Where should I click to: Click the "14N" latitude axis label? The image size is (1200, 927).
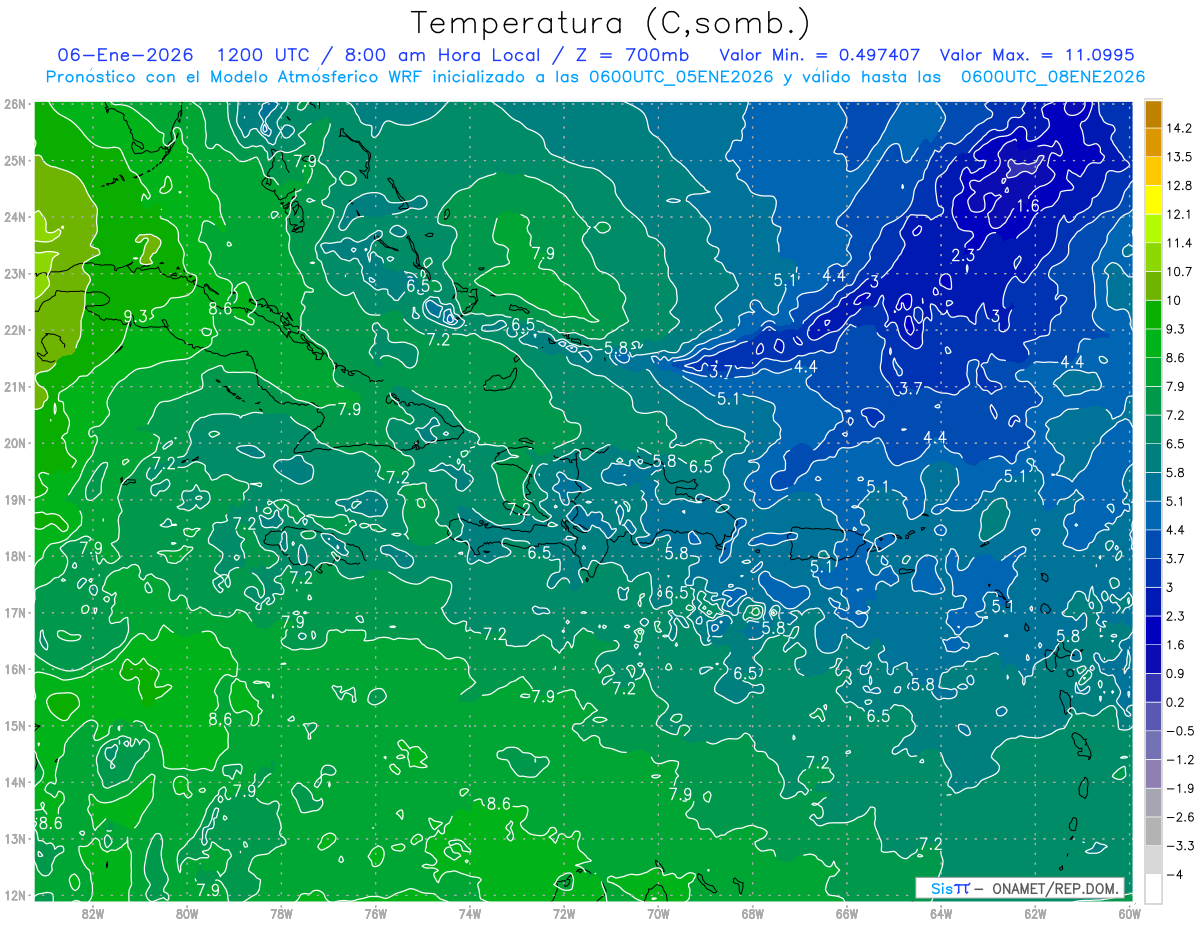pyautogui.click(x=15, y=782)
